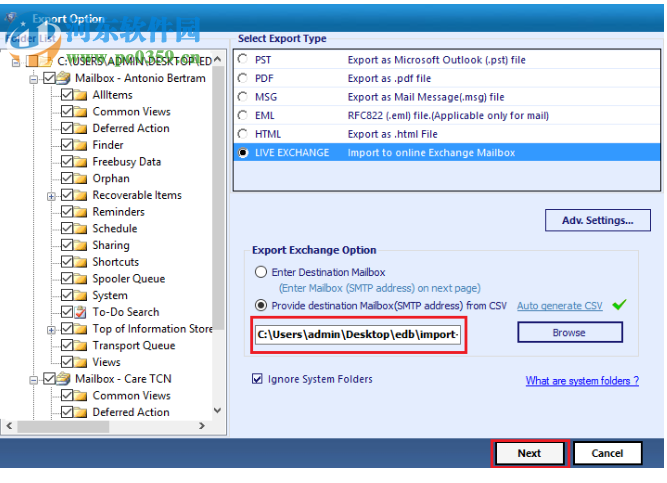This screenshot has height=483, width=667.
Task: Click the folder tree scroll down arrow
Action: [217, 410]
